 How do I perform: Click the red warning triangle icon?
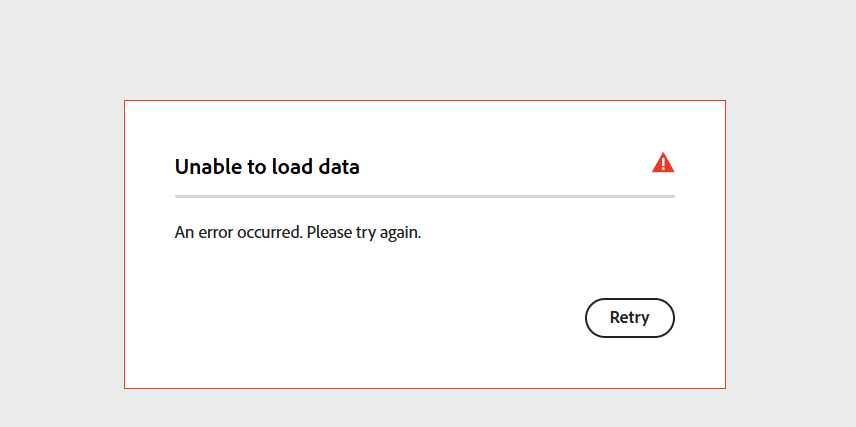(x=663, y=163)
